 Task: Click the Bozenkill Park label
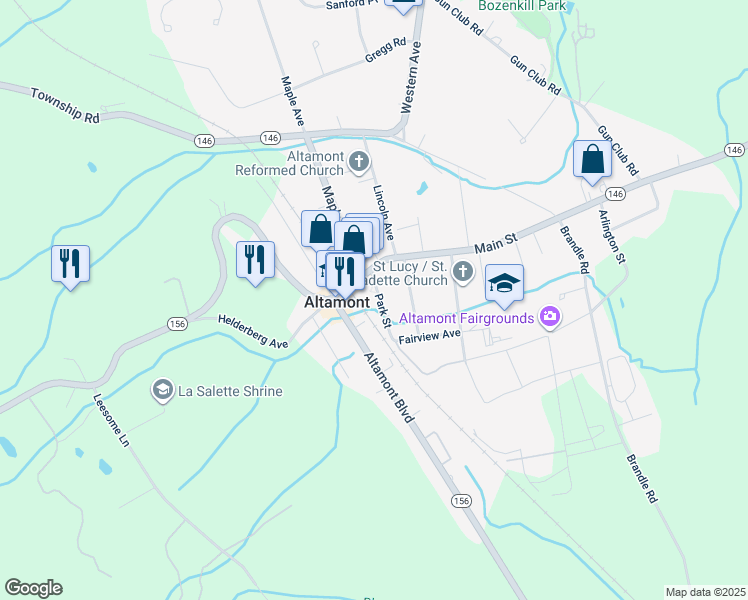point(522,6)
